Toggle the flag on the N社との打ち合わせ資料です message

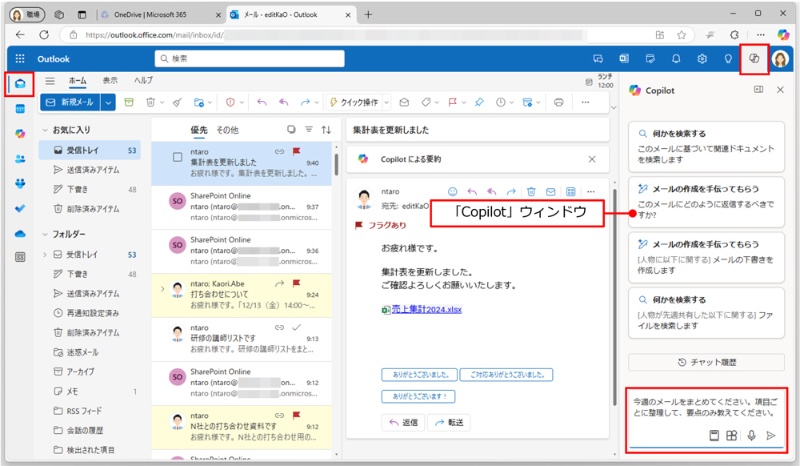(x=296, y=415)
